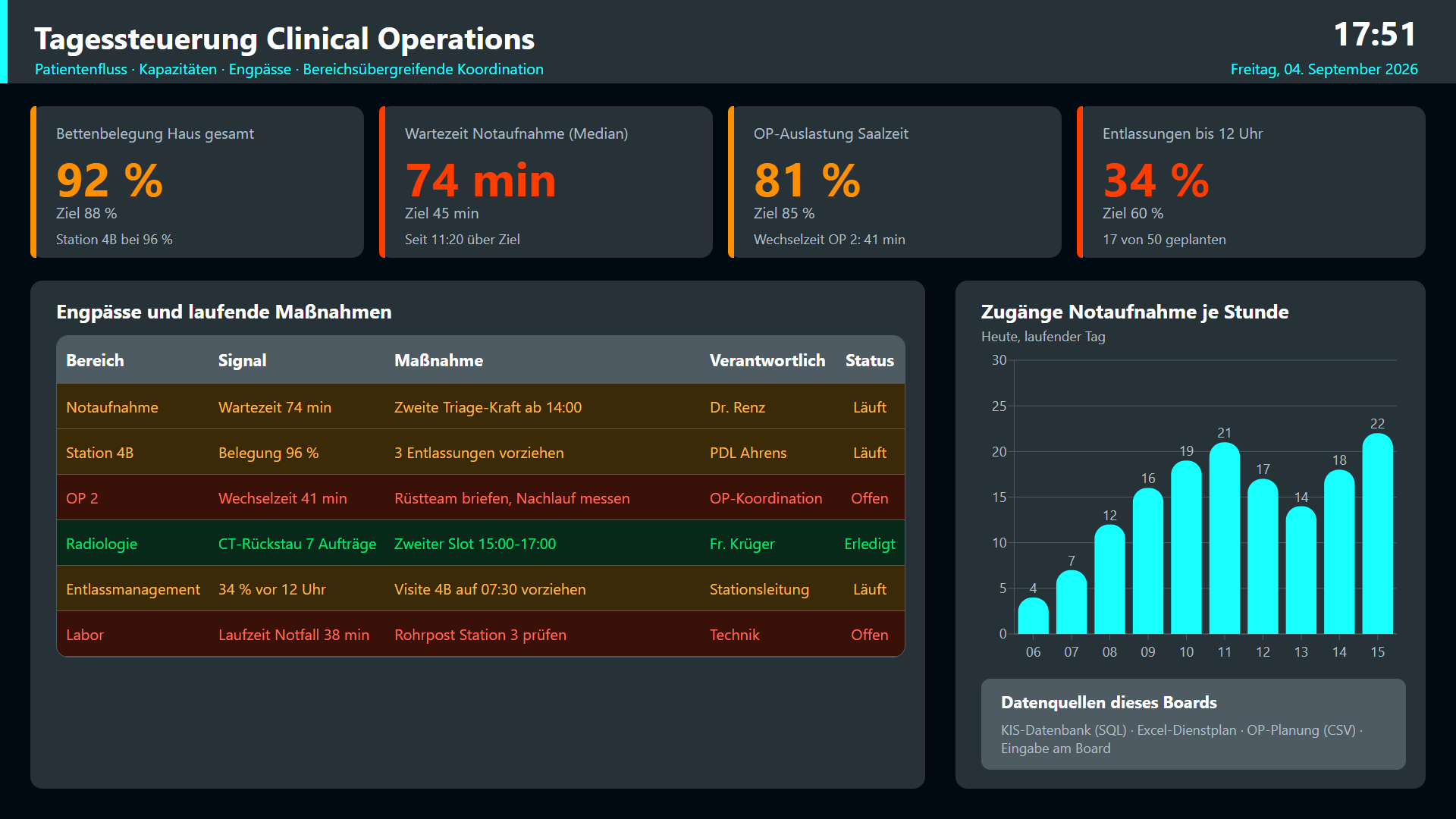
Task: Click the heading Engpässe und laufende Maßnahmen
Action: pos(224,312)
